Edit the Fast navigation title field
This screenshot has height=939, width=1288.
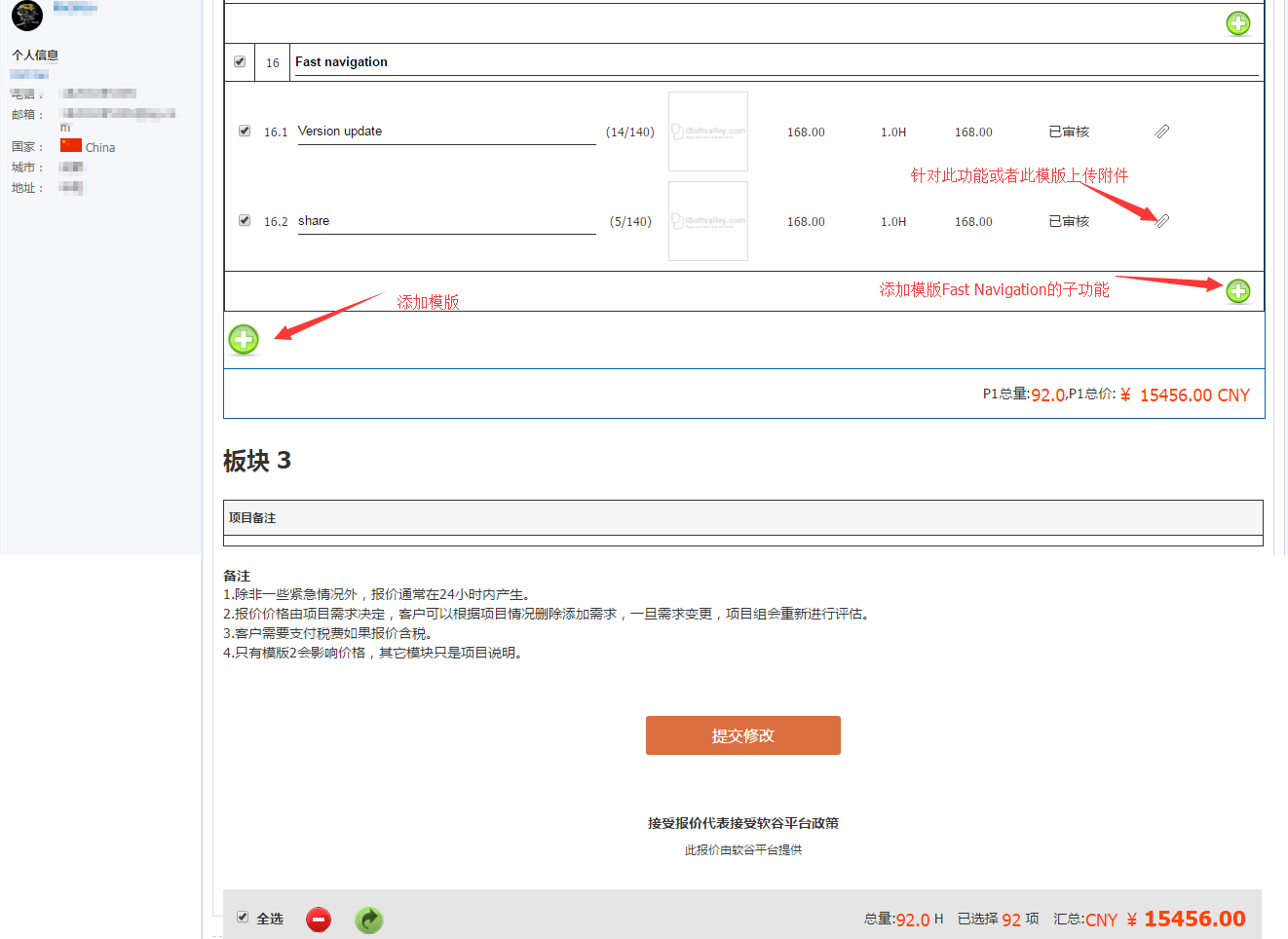(776, 62)
